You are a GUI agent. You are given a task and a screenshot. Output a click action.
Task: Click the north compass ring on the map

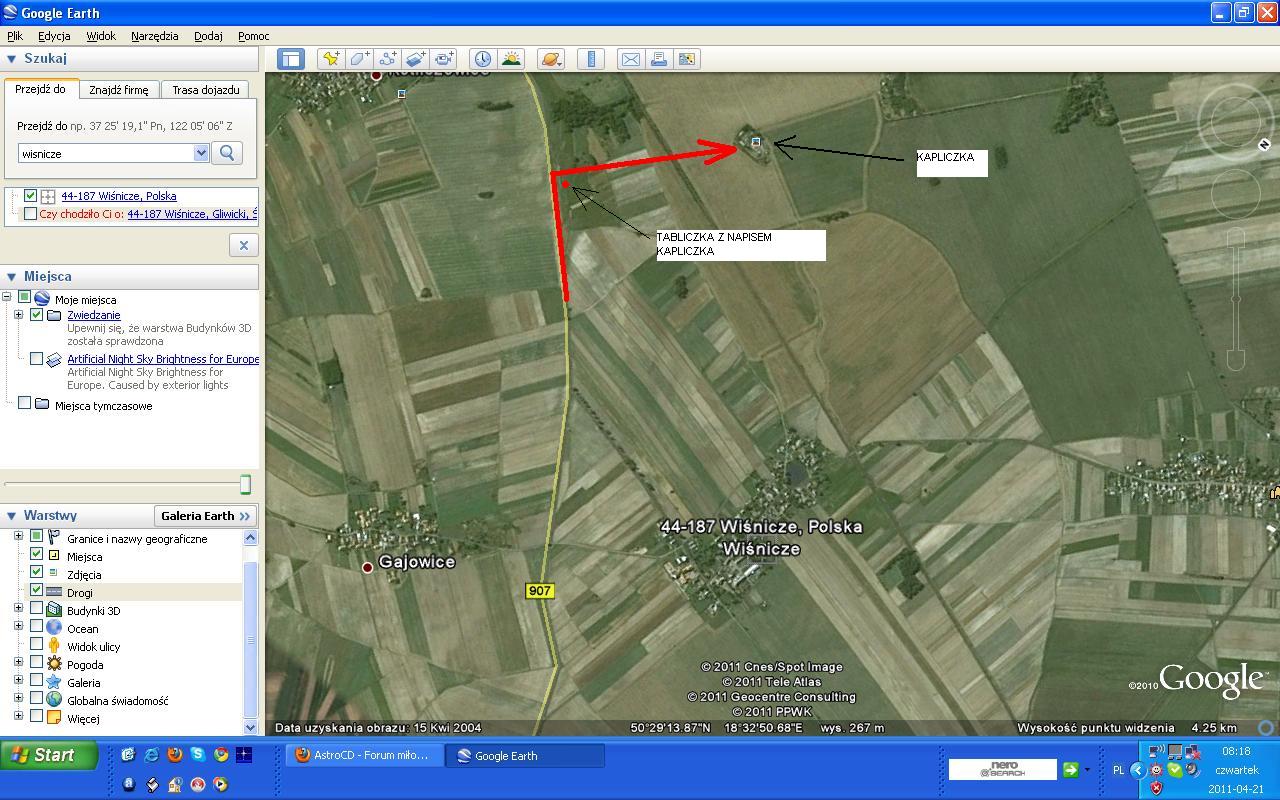pyautogui.click(x=1236, y=122)
